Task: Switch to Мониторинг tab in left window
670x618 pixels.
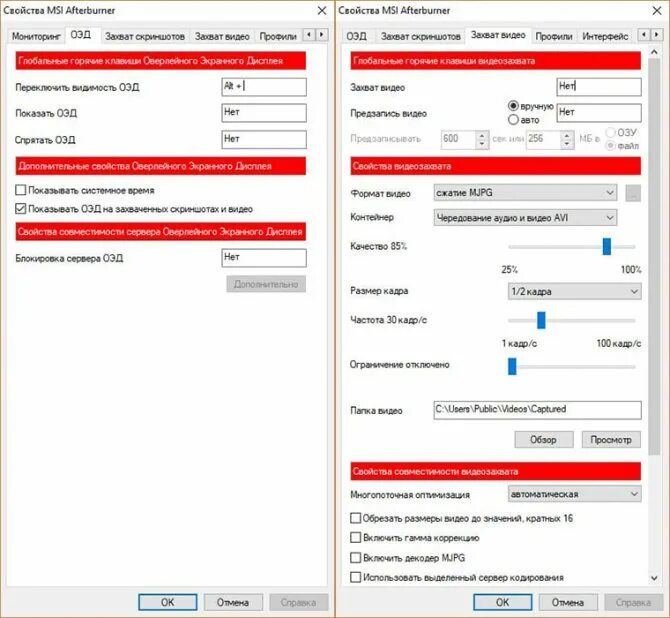Action: pyautogui.click(x=36, y=36)
